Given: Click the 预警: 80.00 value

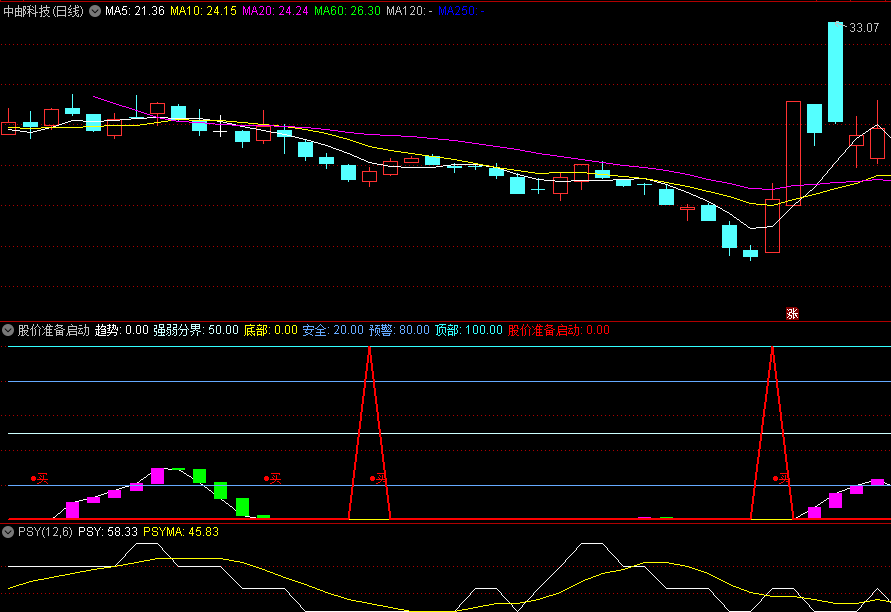Looking at the screenshot, I should (x=399, y=330).
